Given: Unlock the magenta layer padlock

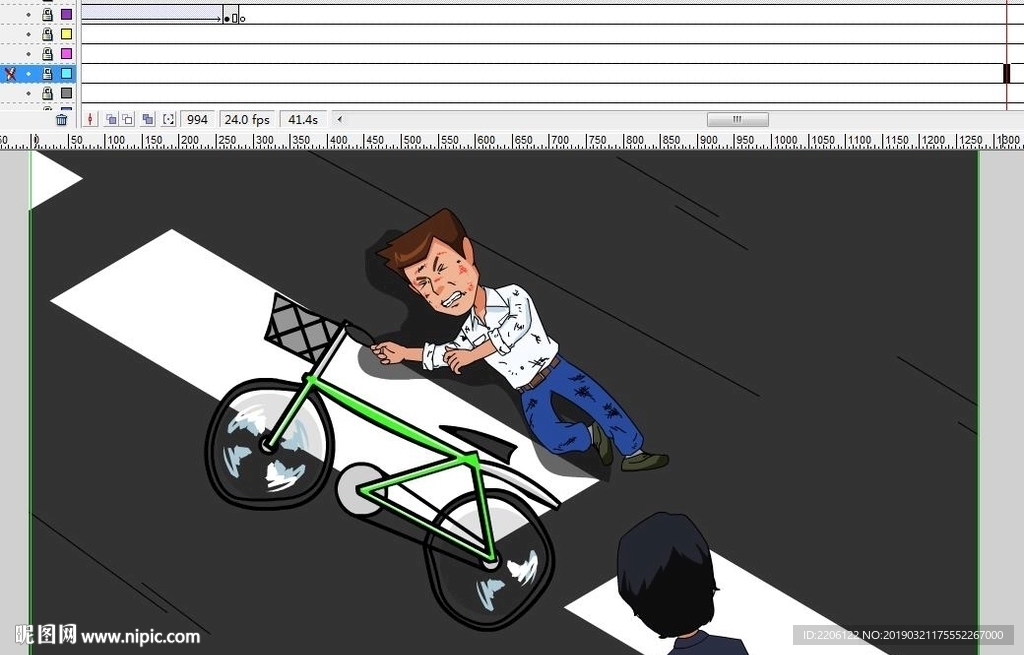Looking at the screenshot, I should coord(47,54).
